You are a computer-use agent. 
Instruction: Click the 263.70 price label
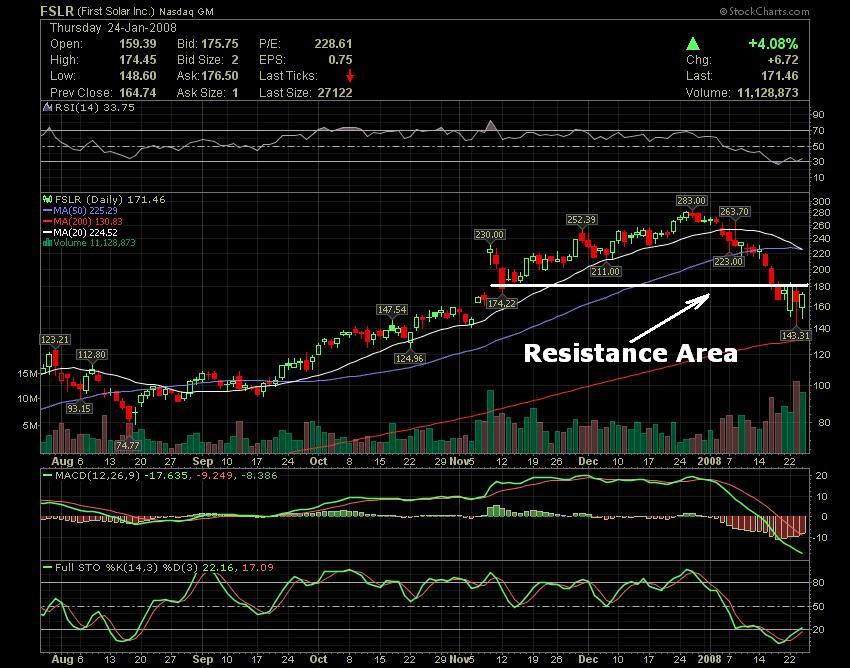click(735, 211)
